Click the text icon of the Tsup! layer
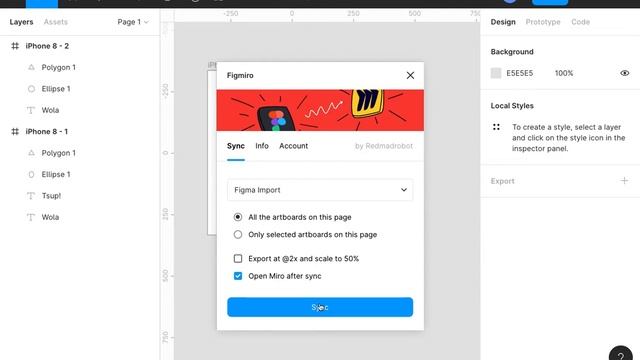Screen dimensions: 640x360 point(31,196)
